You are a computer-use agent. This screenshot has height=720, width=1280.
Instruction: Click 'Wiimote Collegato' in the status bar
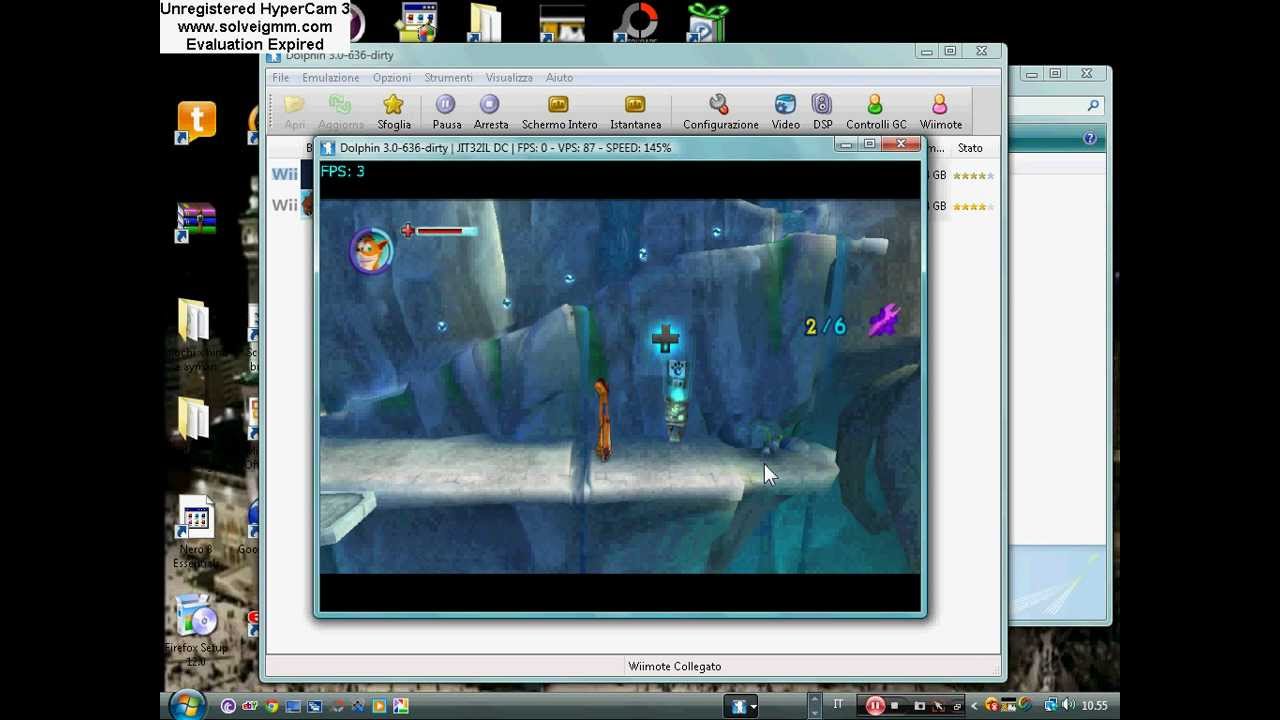click(674, 666)
